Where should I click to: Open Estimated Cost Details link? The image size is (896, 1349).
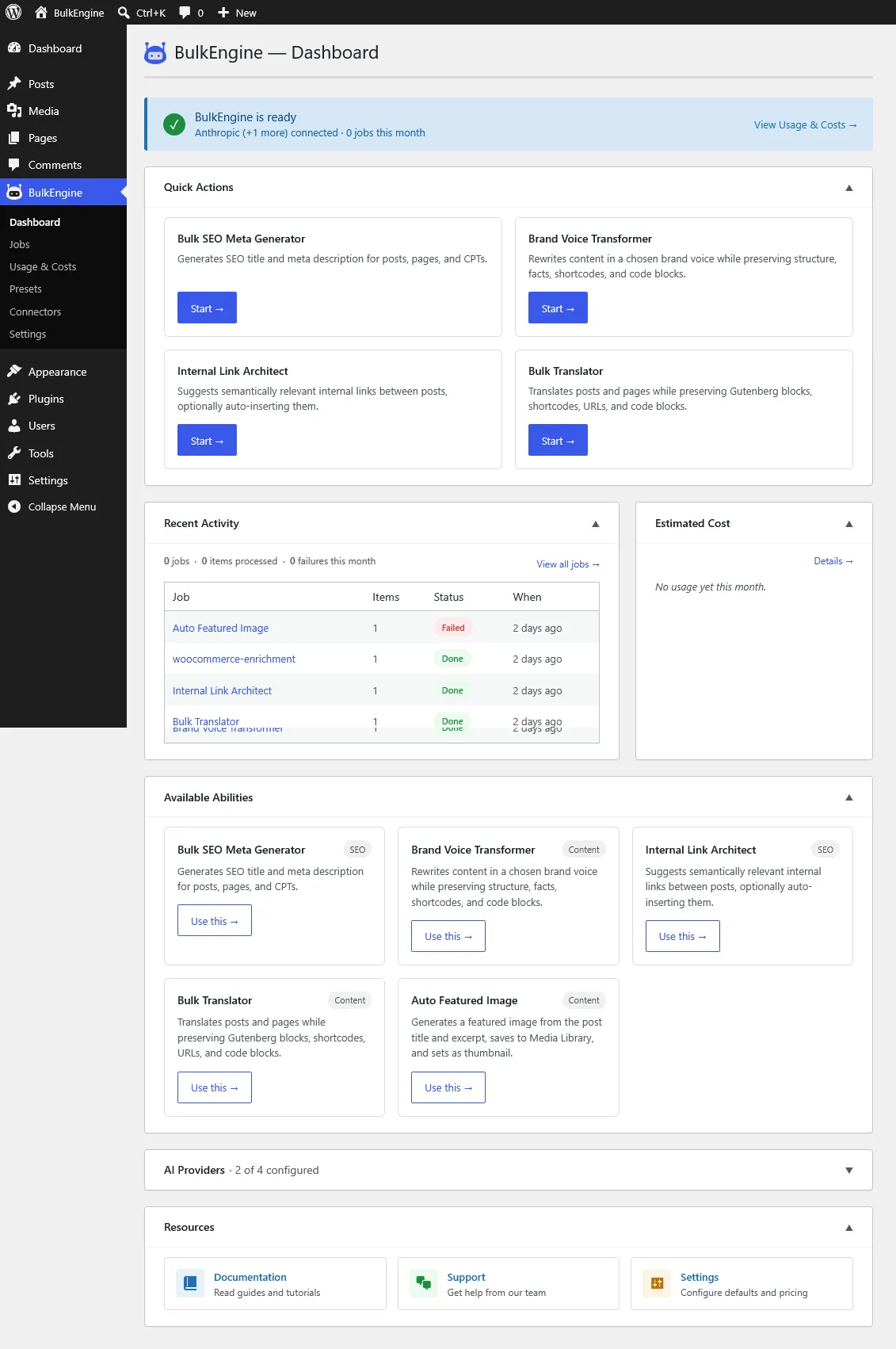point(833,561)
